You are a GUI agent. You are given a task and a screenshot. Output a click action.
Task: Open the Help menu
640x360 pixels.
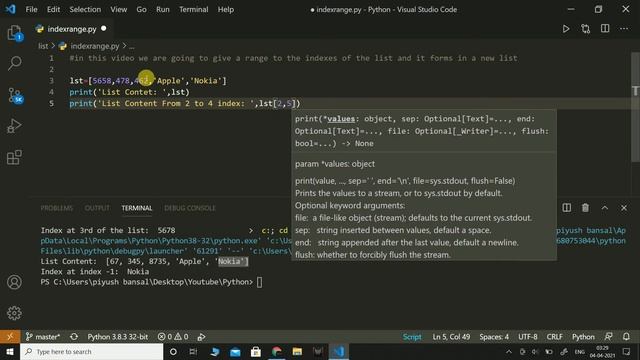(225, 9)
